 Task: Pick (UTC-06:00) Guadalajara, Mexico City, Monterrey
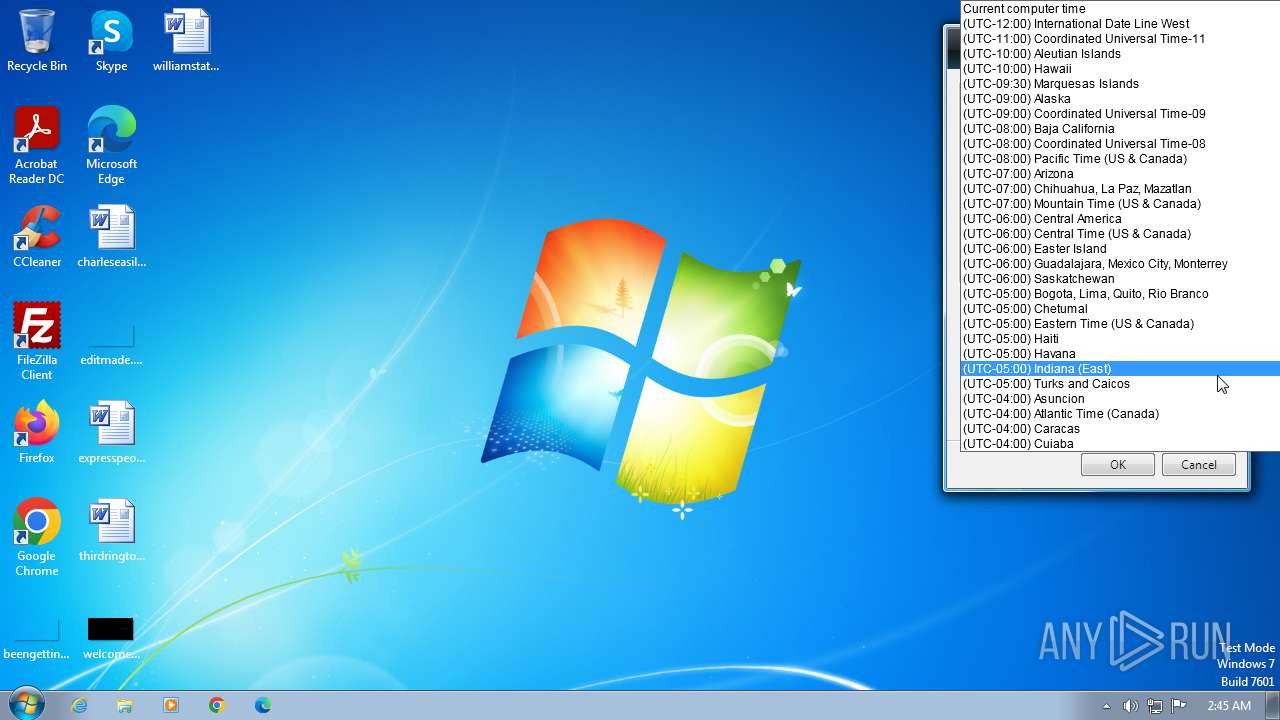pyautogui.click(x=1121, y=264)
